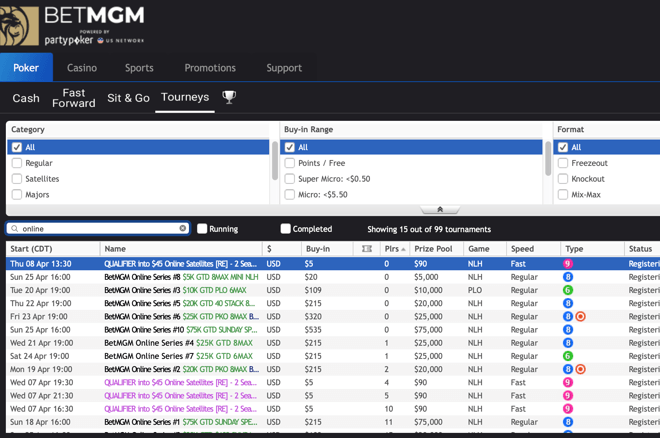The width and height of the screenshot is (660, 438).
Task: Click the ticket column header icon
Action: [367, 249]
